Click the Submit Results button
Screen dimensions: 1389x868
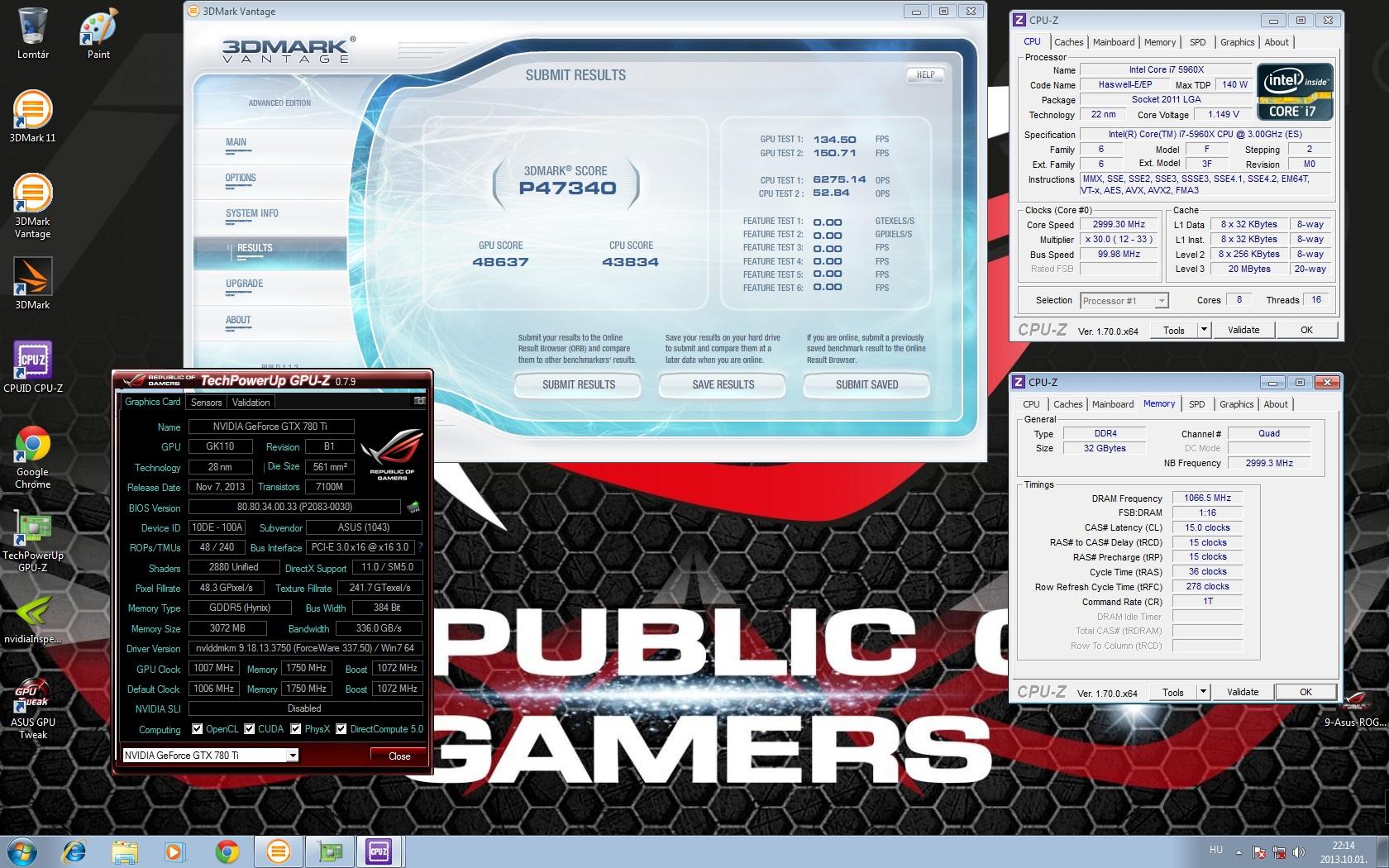click(x=578, y=384)
